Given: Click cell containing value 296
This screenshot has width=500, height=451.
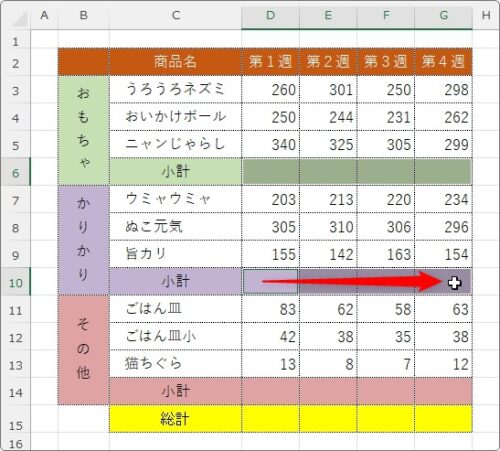Looking at the screenshot, I should [x=443, y=227].
